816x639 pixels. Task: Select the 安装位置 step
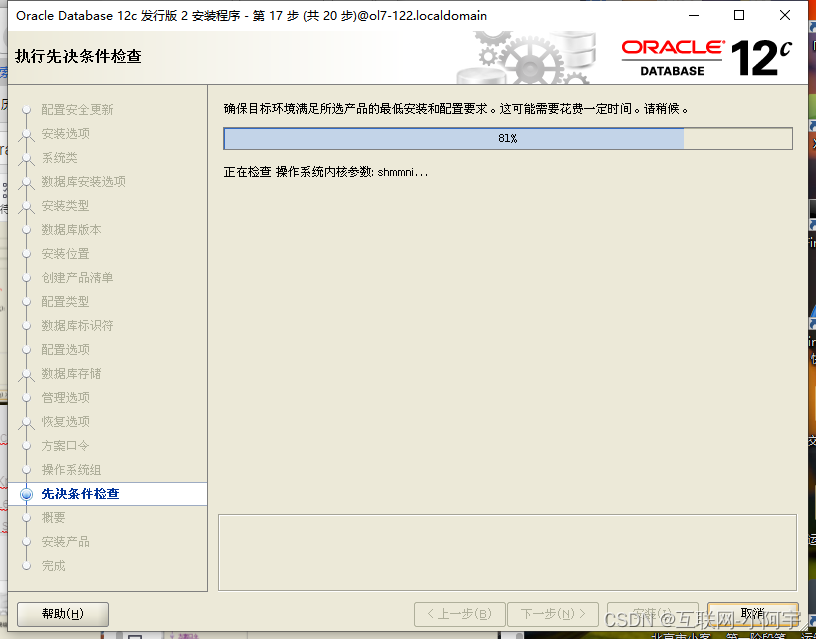[x=66, y=254]
